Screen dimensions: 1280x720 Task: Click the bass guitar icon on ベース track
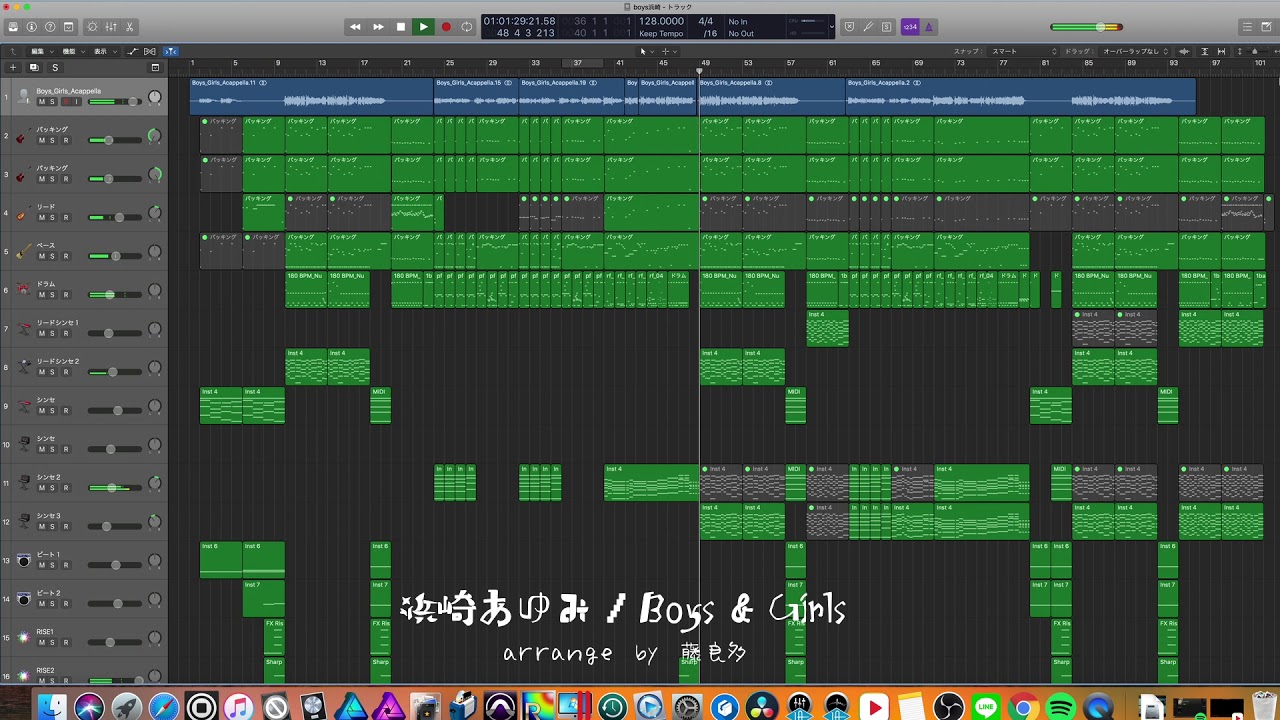(22, 252)
